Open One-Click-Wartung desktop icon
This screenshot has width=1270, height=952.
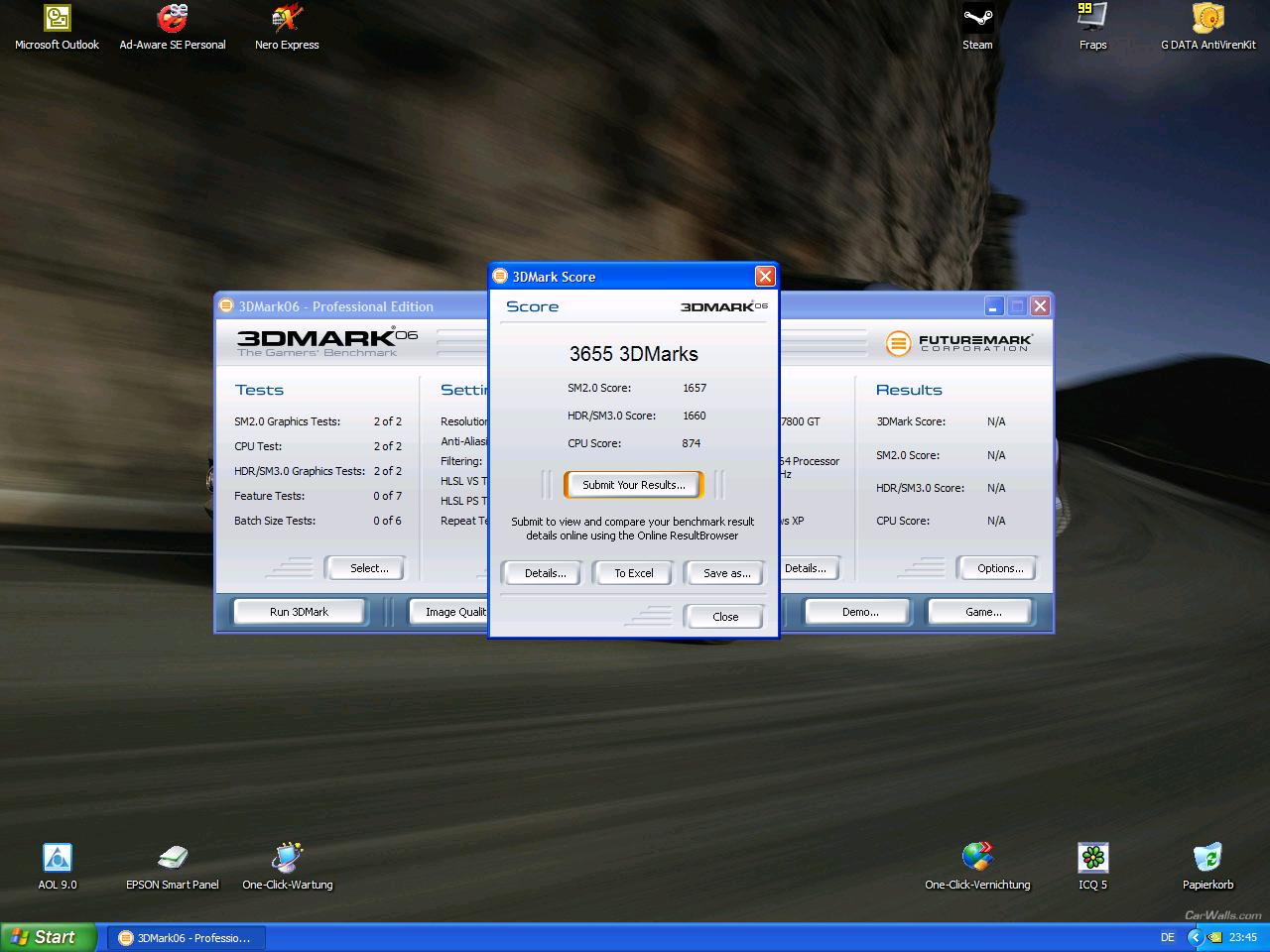287,867
